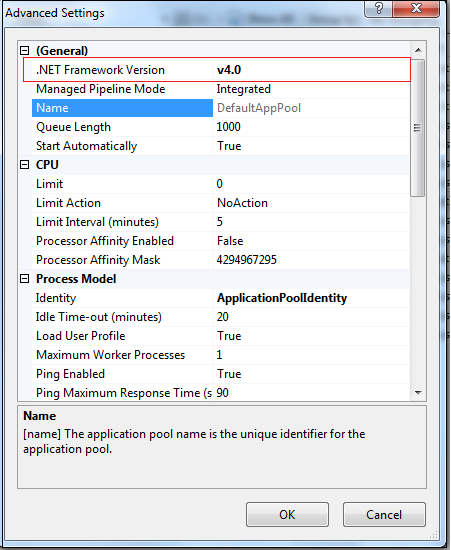Select the Ping Enabled property
This screenshot has width=451, height=550.
[122, 374]
